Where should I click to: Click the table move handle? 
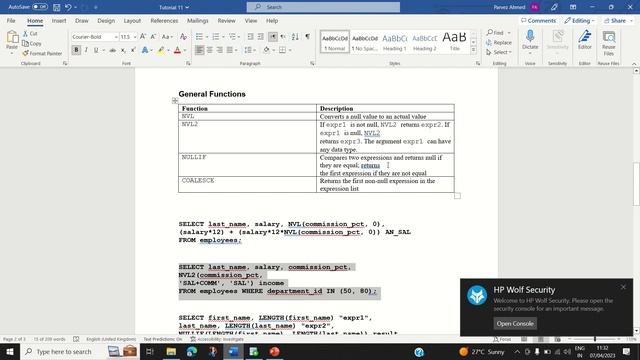tap(175, 100)
